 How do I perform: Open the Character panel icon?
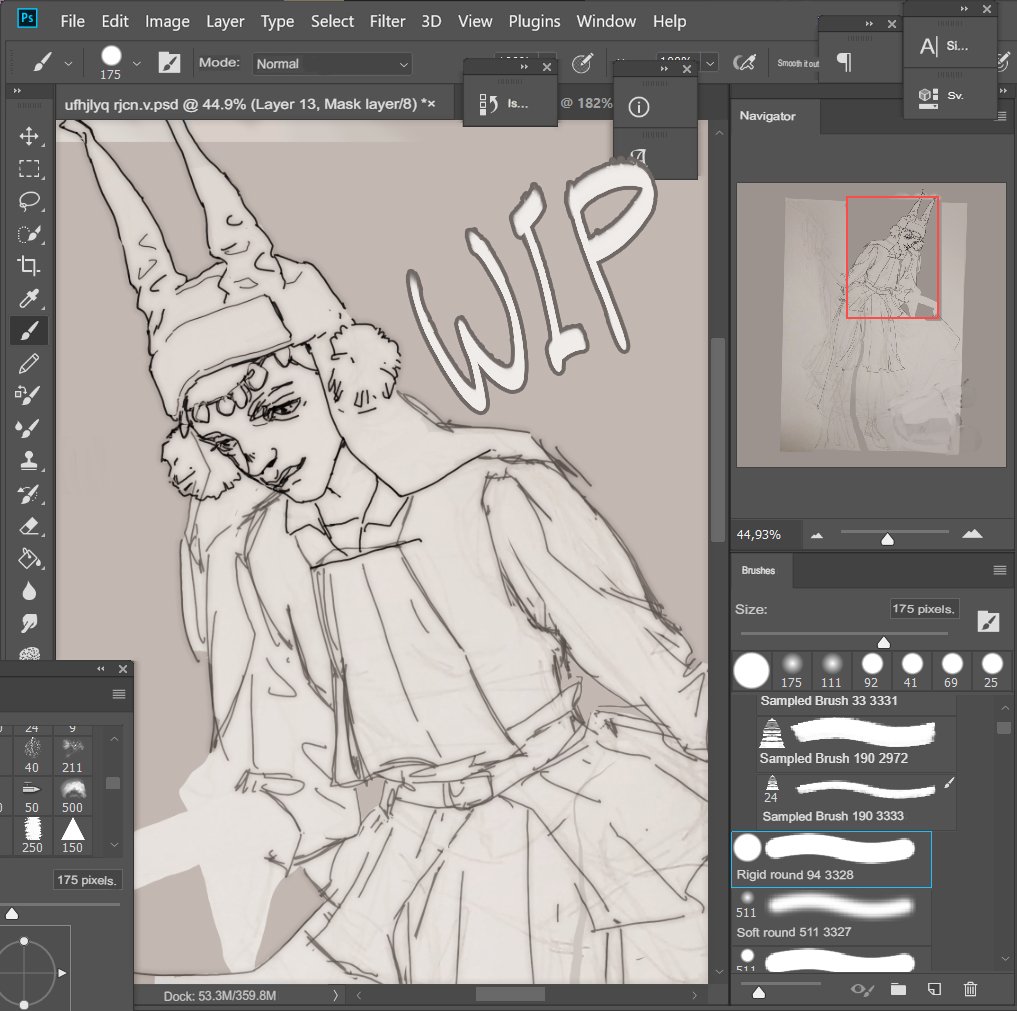click(929, 46)
